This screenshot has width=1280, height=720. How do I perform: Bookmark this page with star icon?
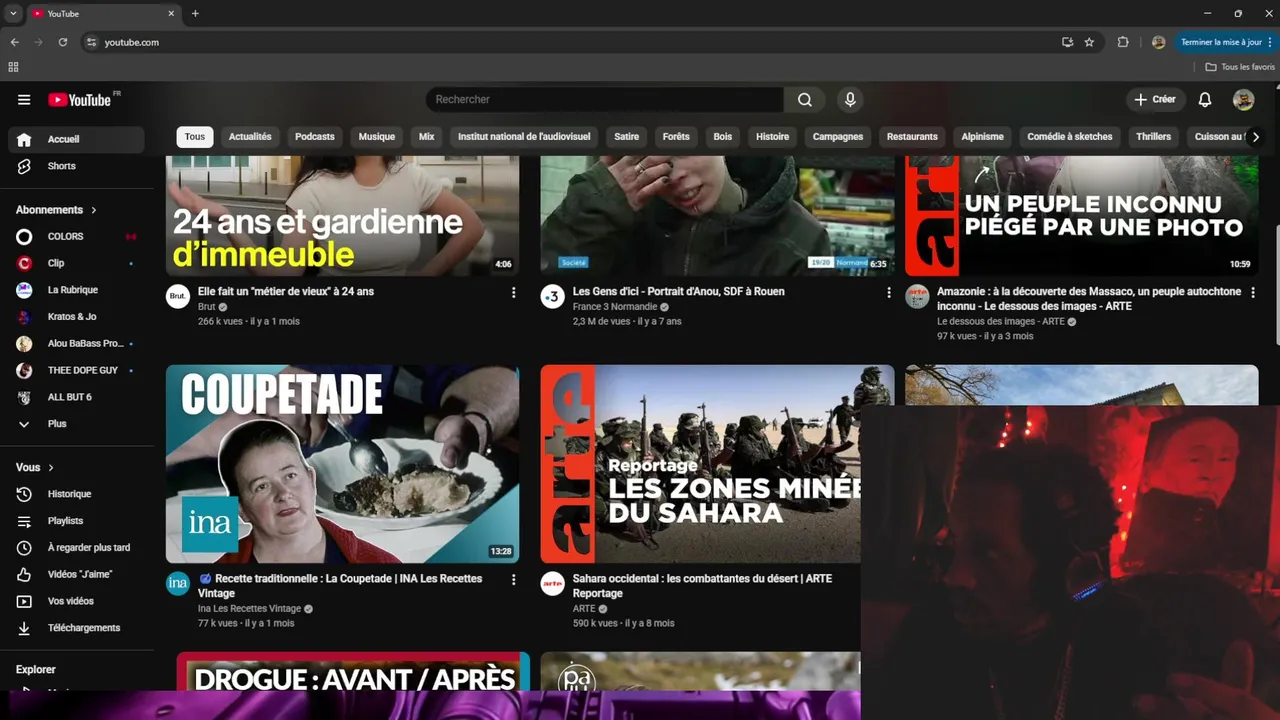[x=1089, y=42]
